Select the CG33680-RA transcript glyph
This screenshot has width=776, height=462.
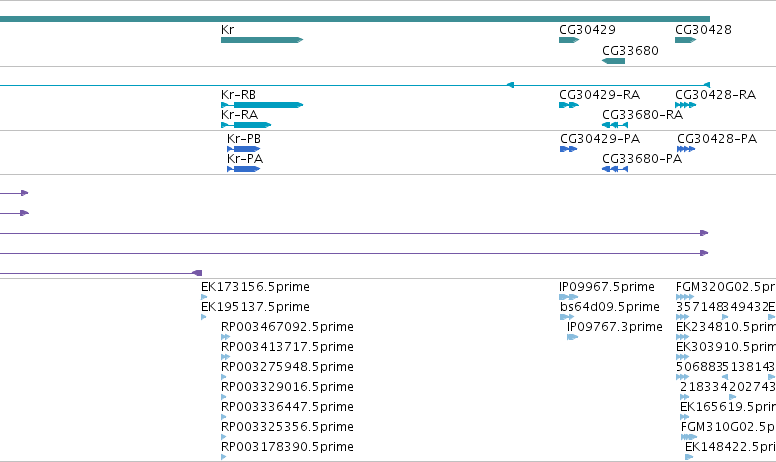[x=615, y=125]
